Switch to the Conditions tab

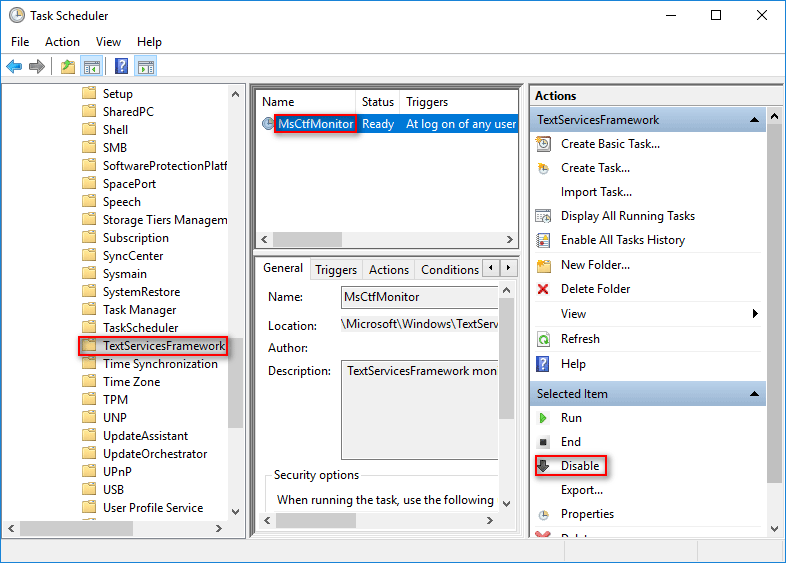tap(450, 270)
